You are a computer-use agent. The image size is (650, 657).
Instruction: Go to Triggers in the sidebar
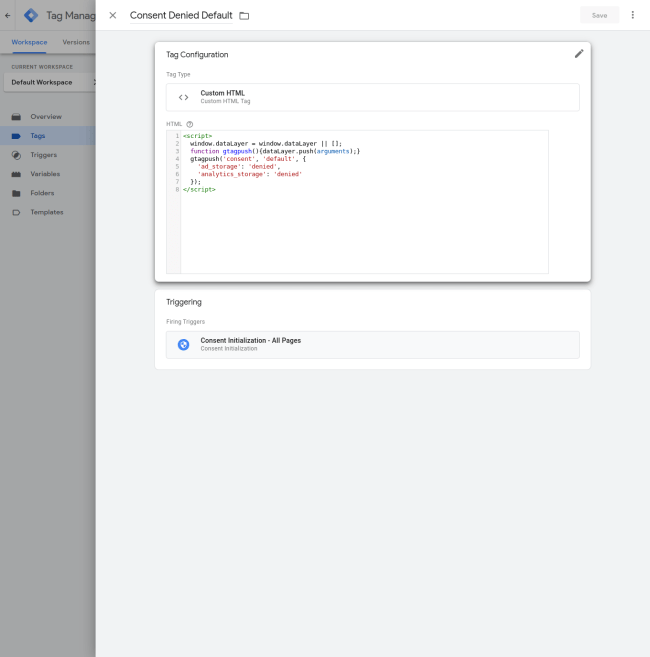pyautogui.click(x=43, y=155)
